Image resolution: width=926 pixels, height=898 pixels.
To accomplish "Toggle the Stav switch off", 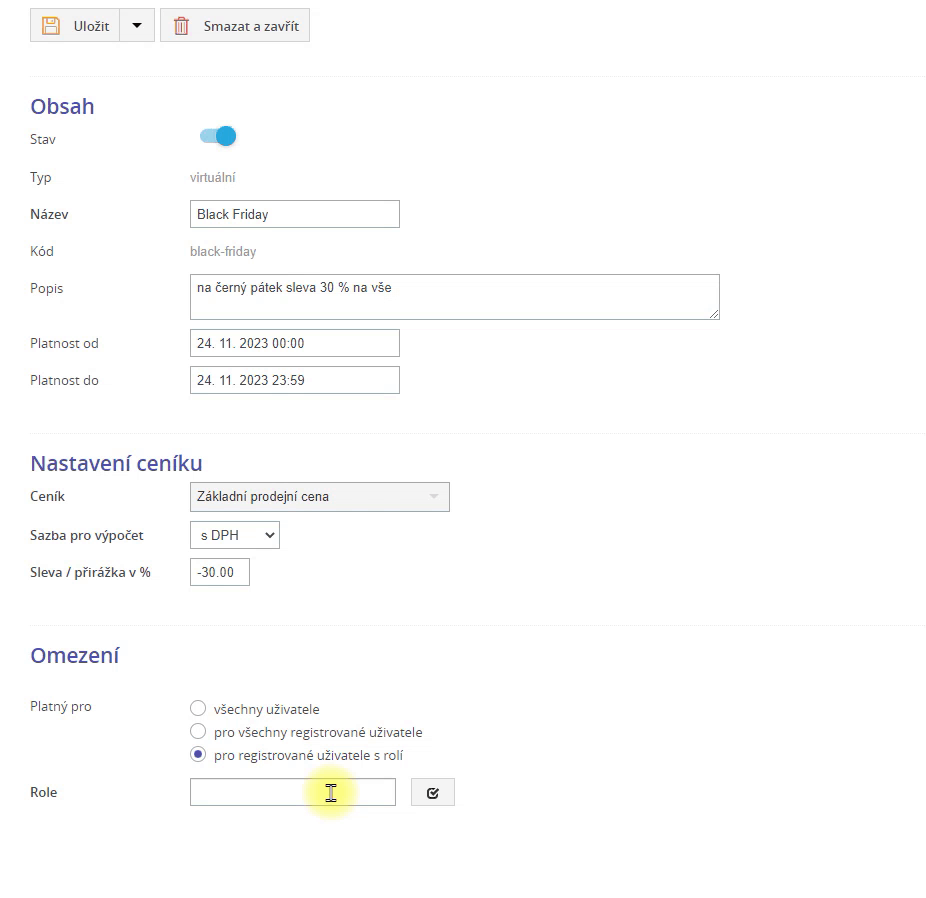I will [x=218, y=136].
